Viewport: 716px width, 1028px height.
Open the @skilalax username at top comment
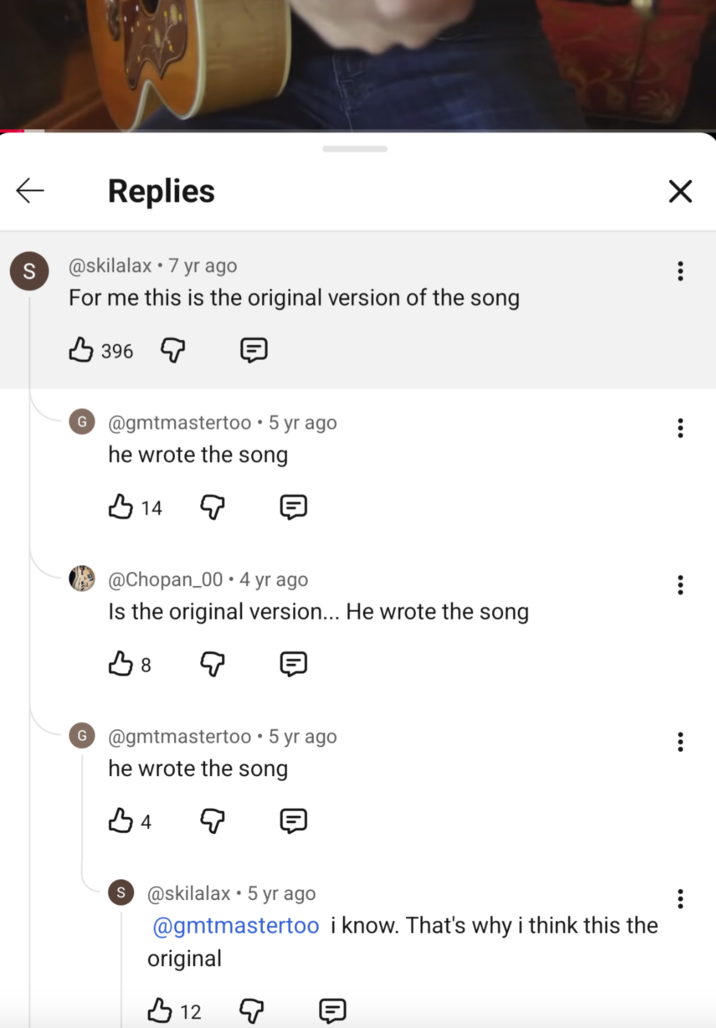tap(110, 266)
